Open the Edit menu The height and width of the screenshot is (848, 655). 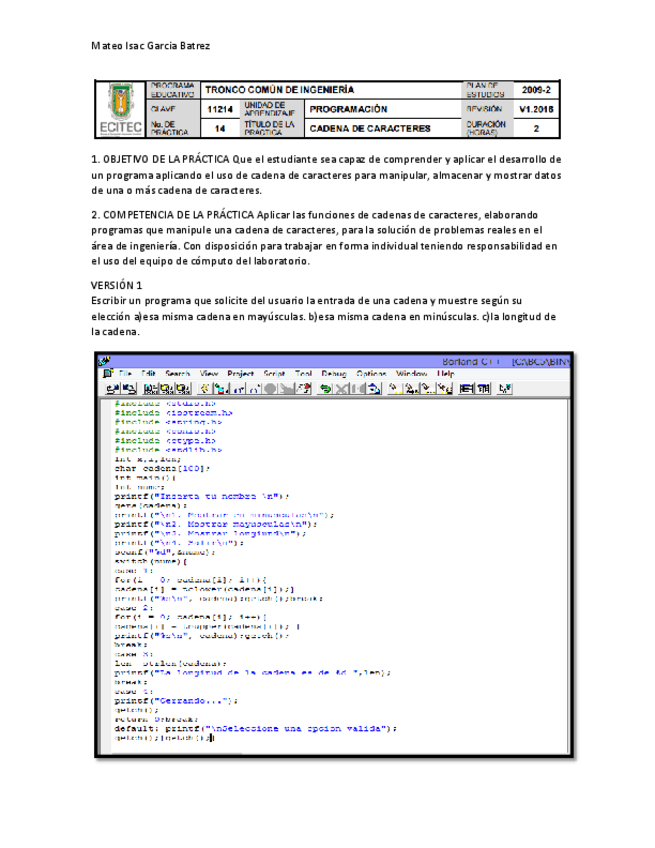[x=148, y=373]
